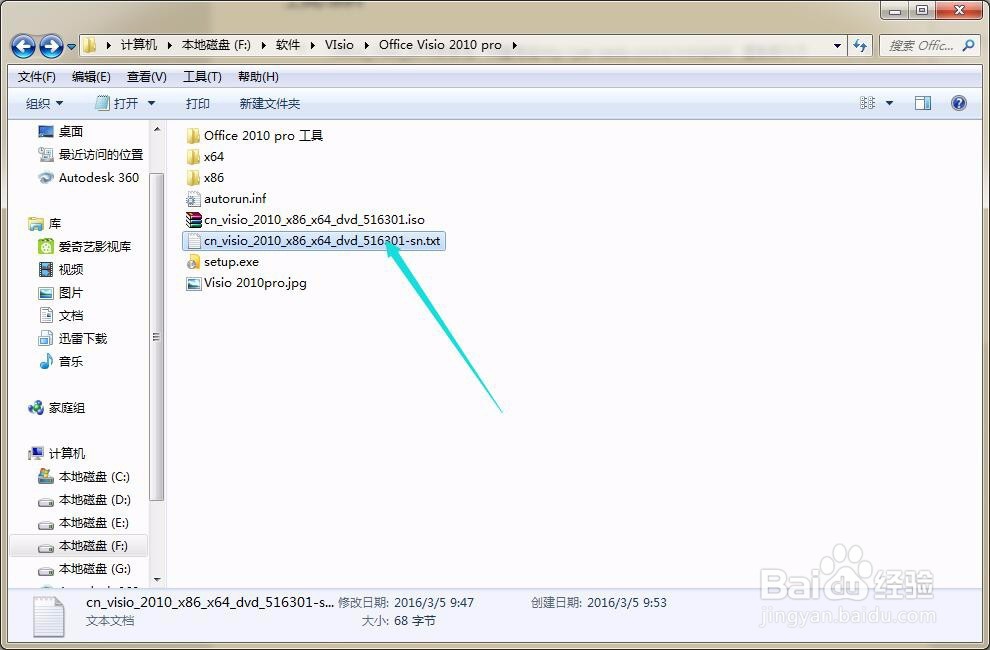Select 家庭组 in the sidebar

point(56,408)
